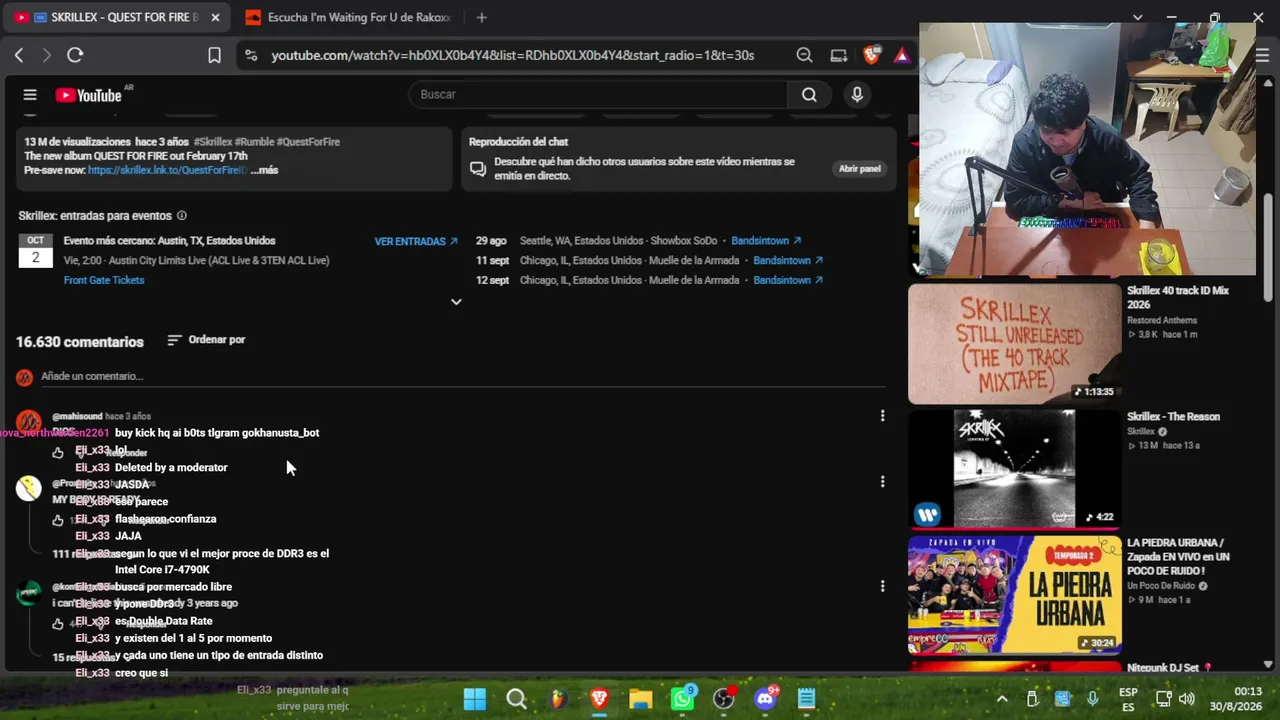The image size is (1280, 720).
Task: Open "Skrillex - The Reason" video thumbnail
Action: coord(1015,468)
